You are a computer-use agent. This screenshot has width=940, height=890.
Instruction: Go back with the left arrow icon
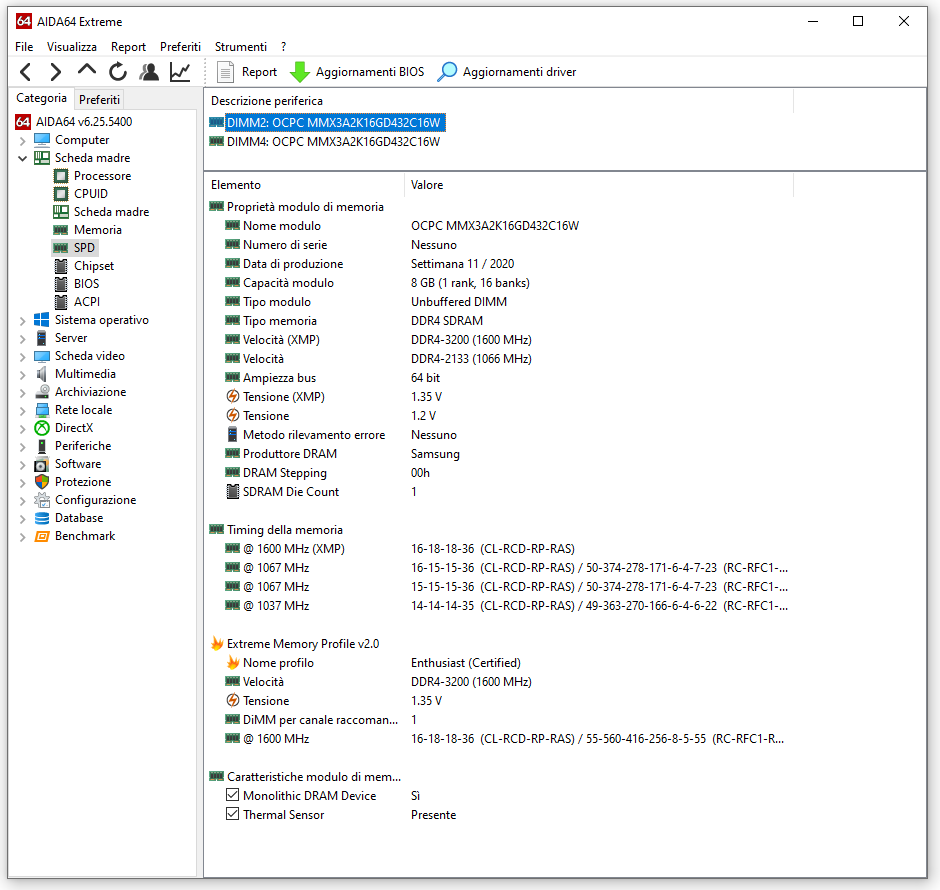(25, 72)
